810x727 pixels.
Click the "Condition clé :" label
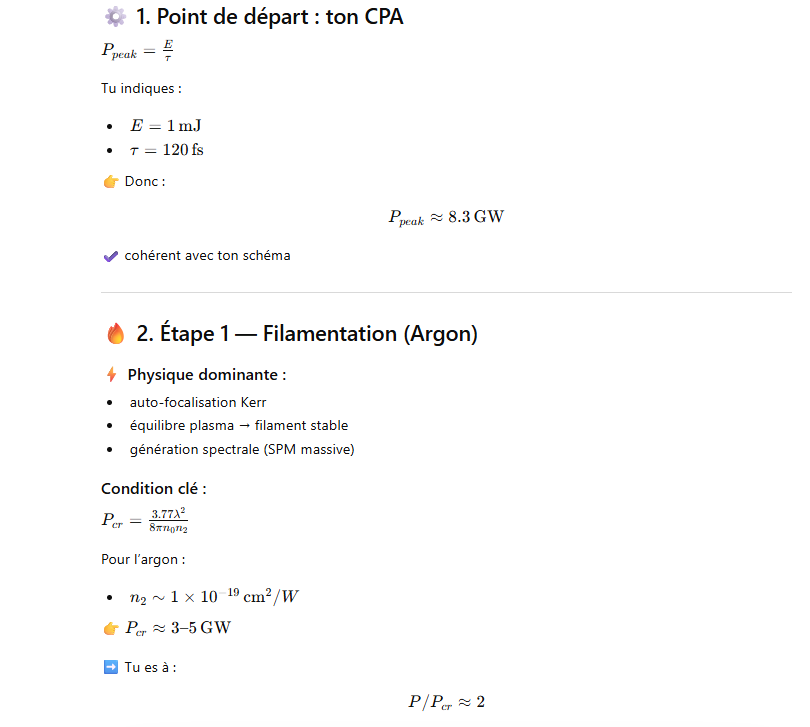pos(154,489)
